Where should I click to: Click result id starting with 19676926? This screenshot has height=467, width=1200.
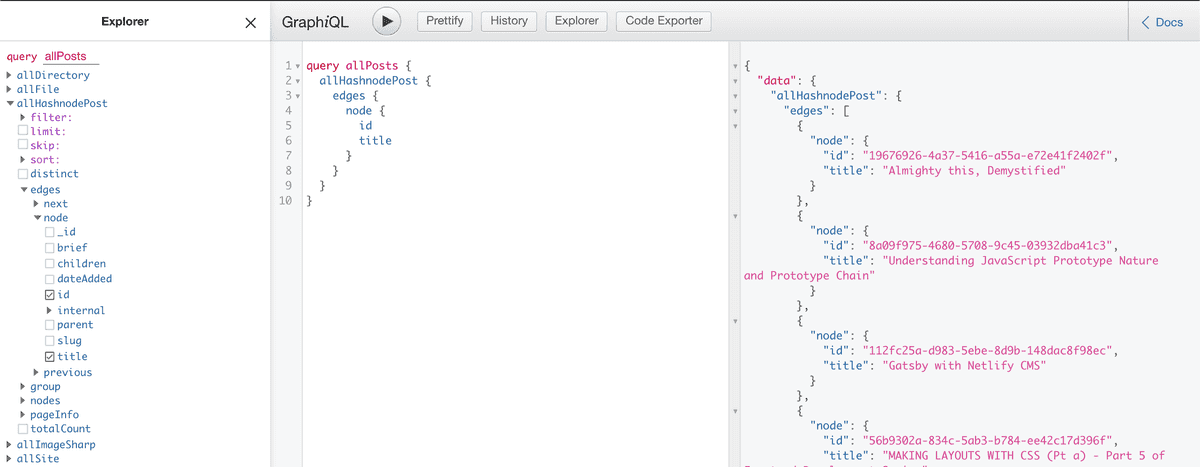[x=987, y=155]
